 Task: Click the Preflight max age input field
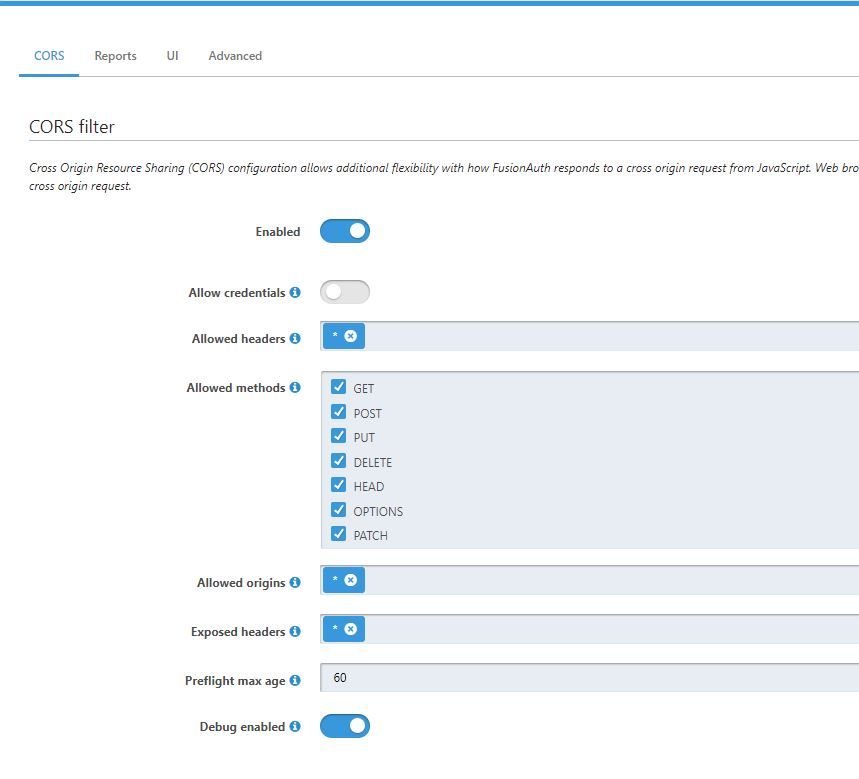tap(590, 678)
